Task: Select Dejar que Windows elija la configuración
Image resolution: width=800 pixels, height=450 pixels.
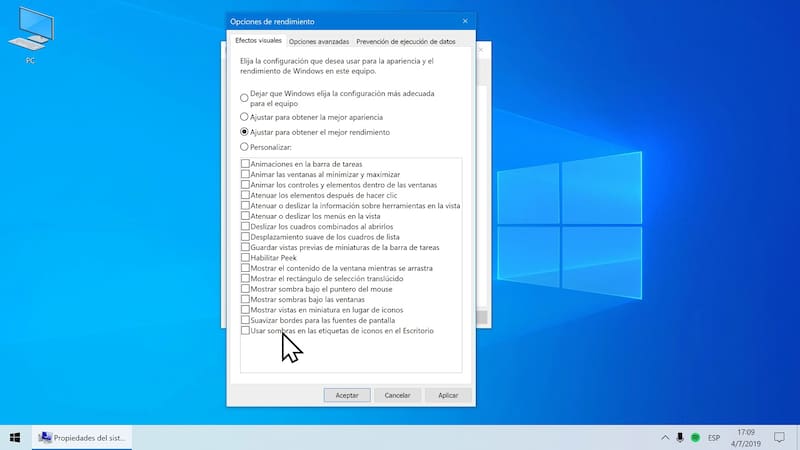Action: pyautogui.click(x=244, y=97)
